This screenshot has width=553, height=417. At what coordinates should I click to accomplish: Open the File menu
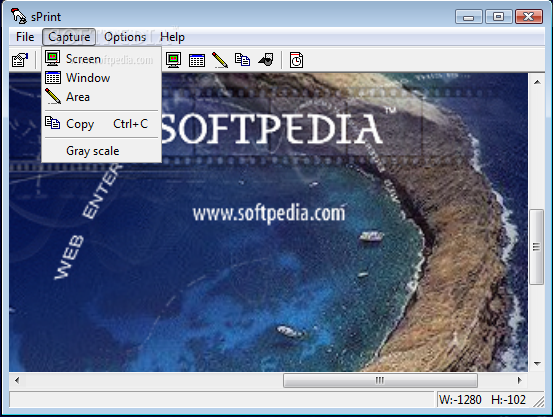coord(25,37)
